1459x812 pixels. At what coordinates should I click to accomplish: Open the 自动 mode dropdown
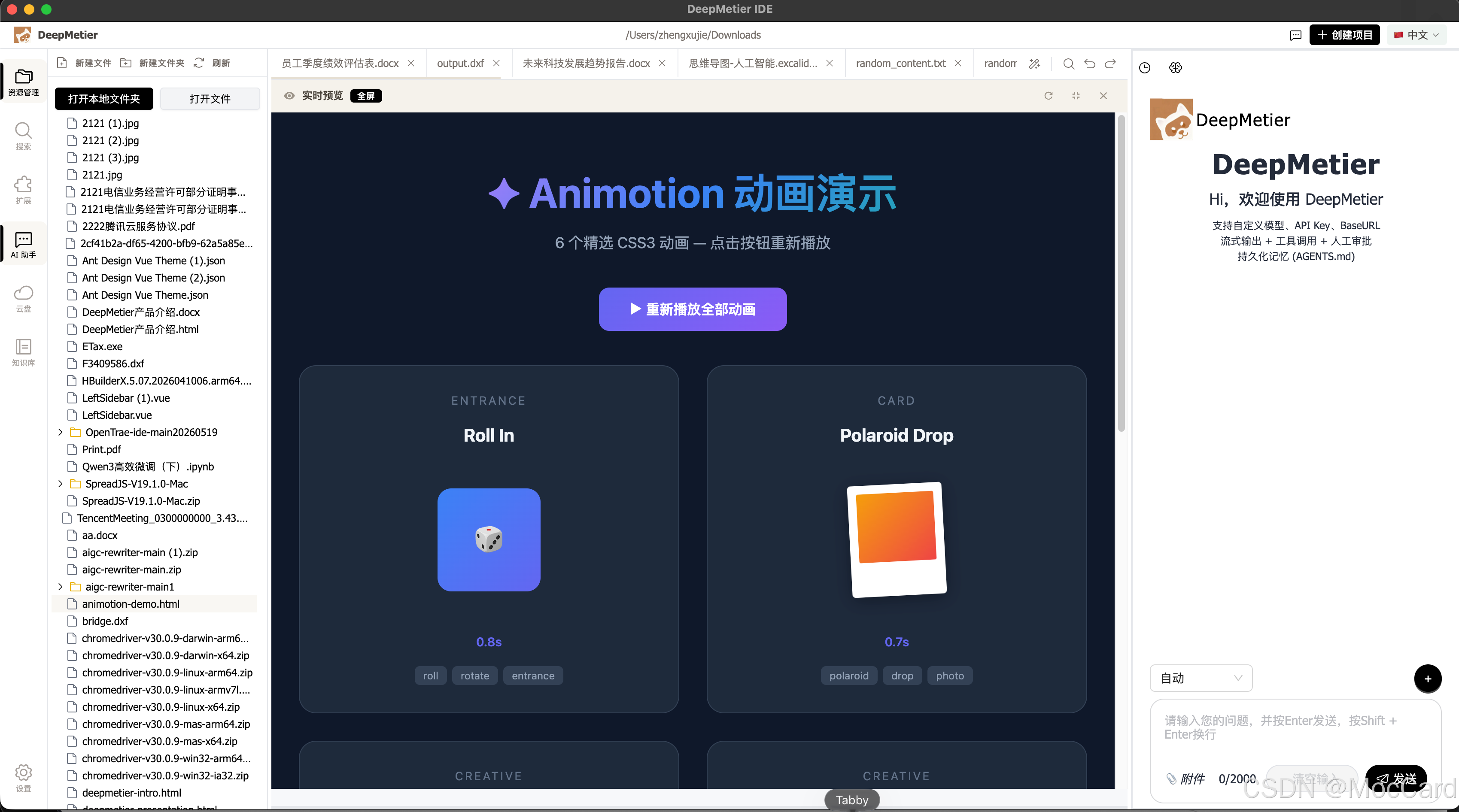click(x=1201, y=678)
